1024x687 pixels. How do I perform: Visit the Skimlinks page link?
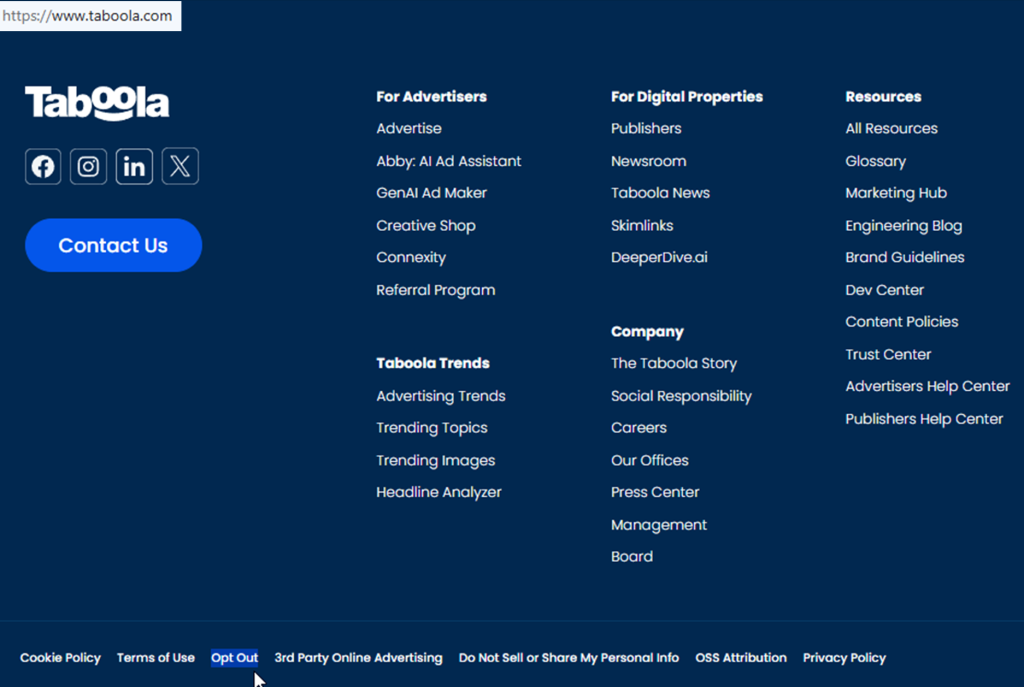click(642, 225)
